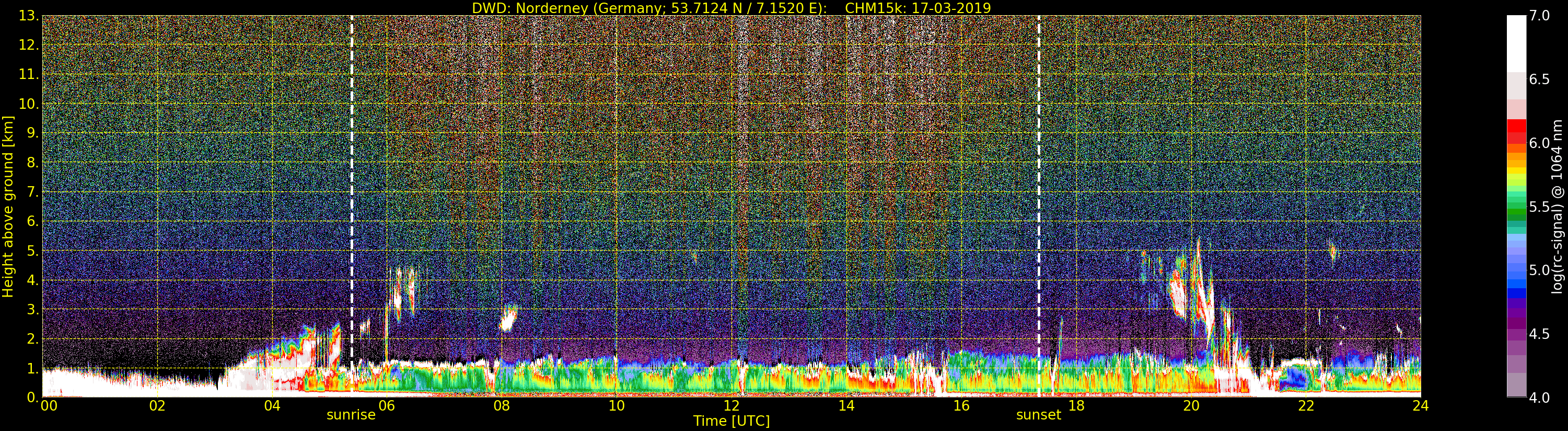The height and width of the screenshot is (431, 1568).
Task: Click the height axis tick '11.'
Action: coord(29,74)
